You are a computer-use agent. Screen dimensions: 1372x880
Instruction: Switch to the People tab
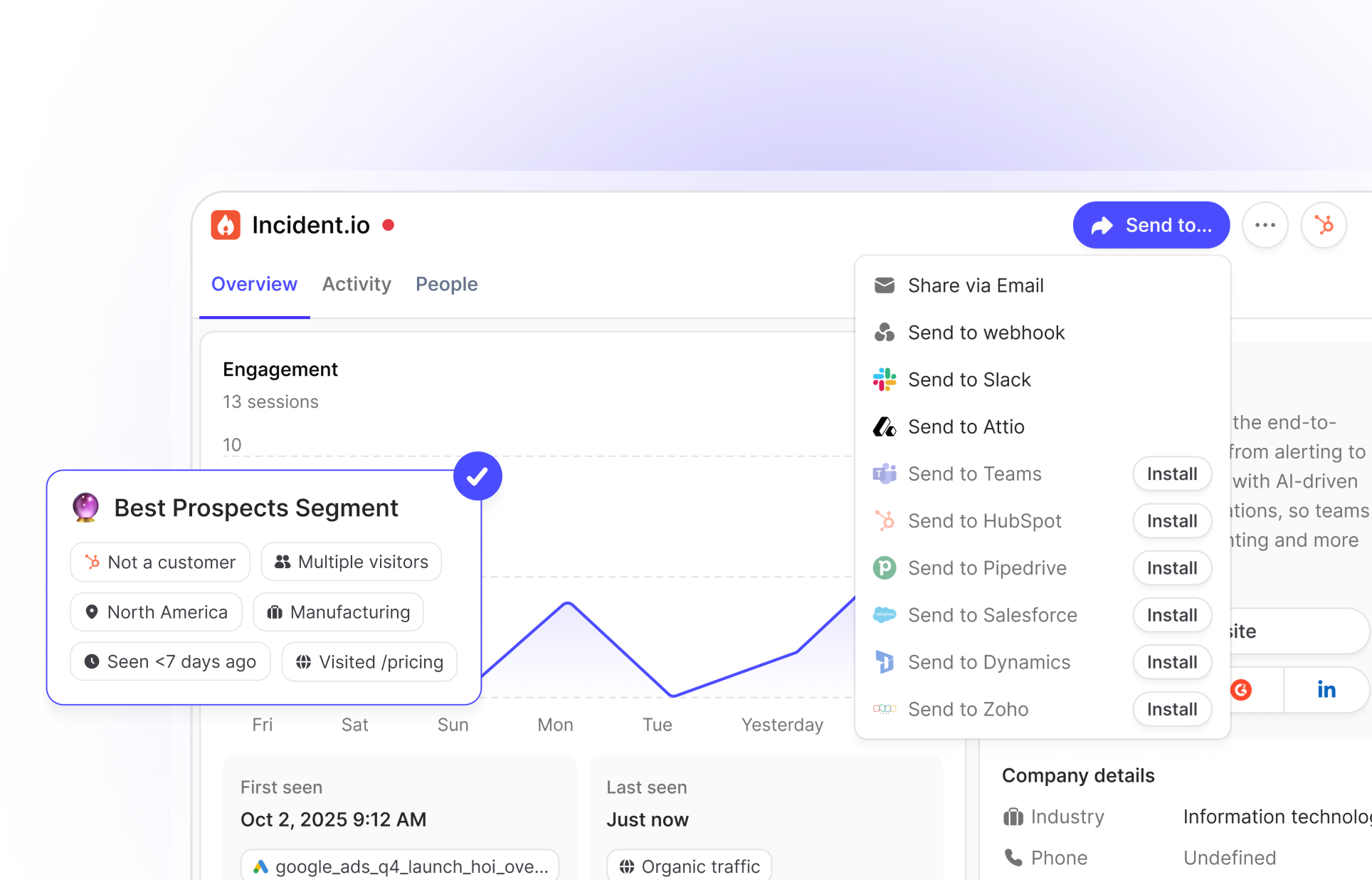446,284
